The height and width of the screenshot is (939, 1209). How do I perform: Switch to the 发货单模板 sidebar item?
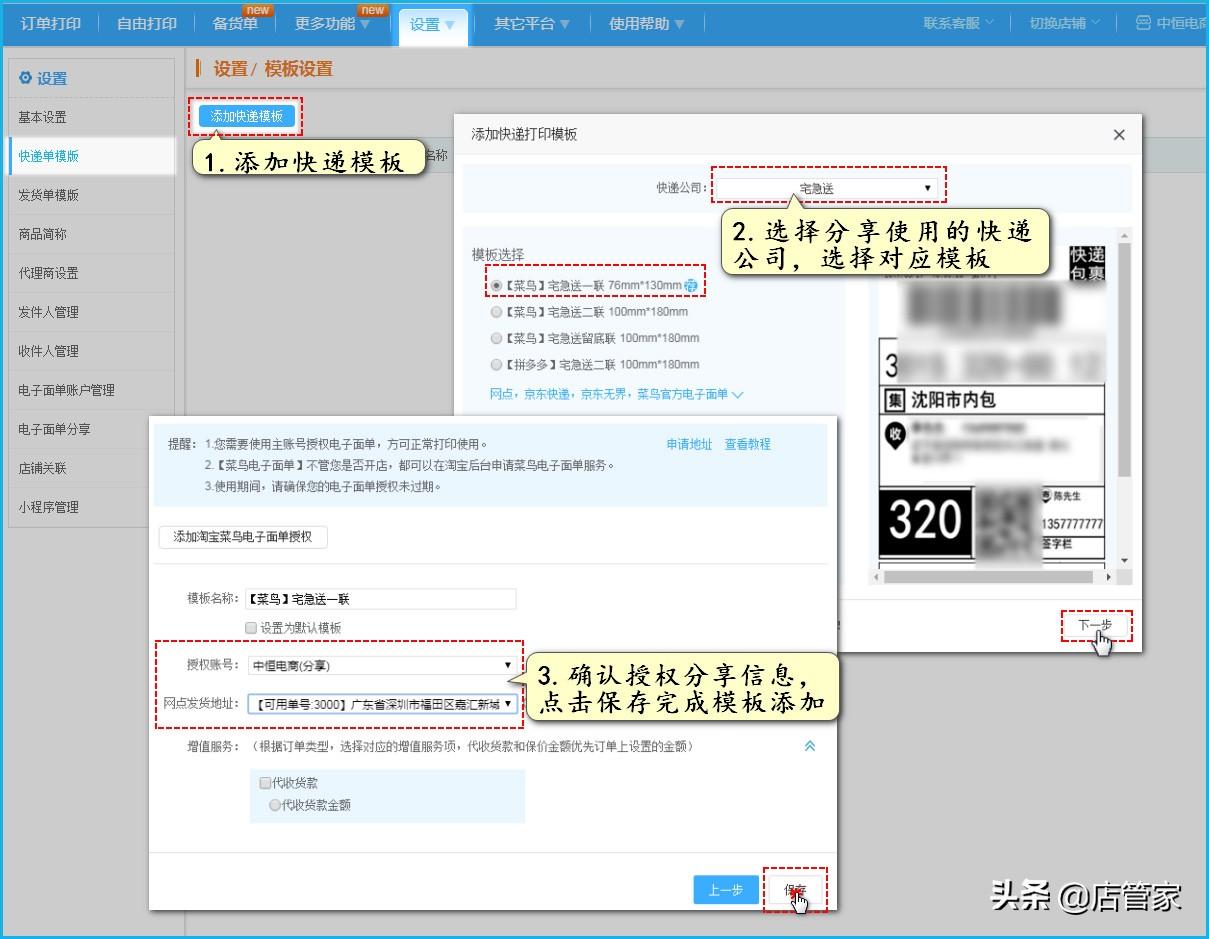coord(48,195)
